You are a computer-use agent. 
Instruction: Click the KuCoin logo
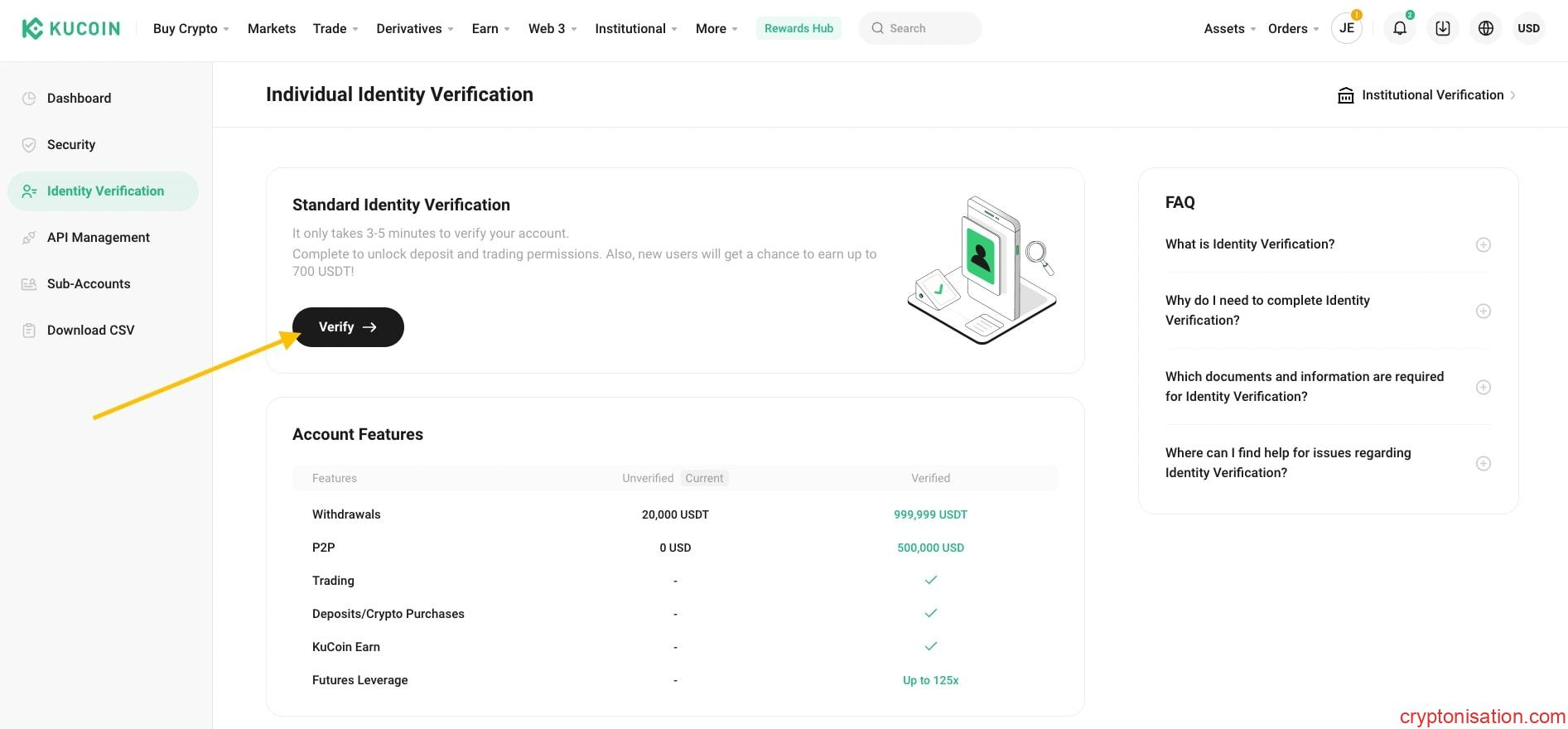pyautogui.click(x=70, y=28)
